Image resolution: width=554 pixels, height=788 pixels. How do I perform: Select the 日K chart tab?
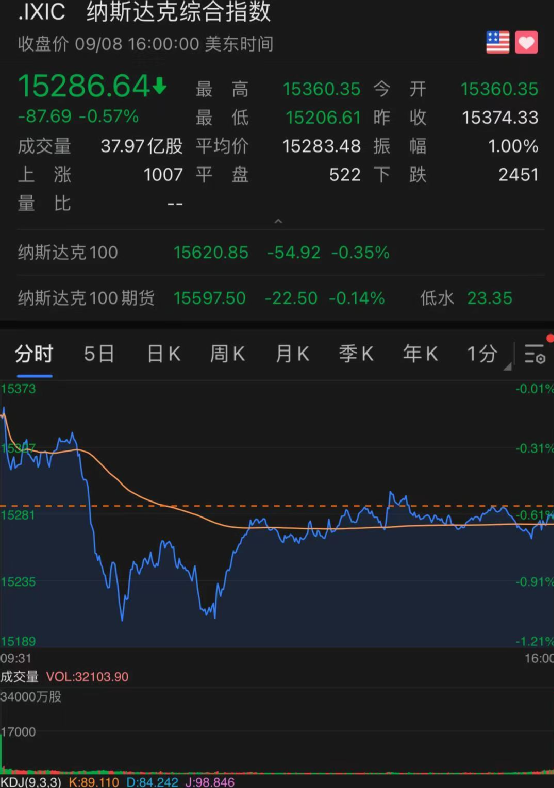[x=164, y=354]
